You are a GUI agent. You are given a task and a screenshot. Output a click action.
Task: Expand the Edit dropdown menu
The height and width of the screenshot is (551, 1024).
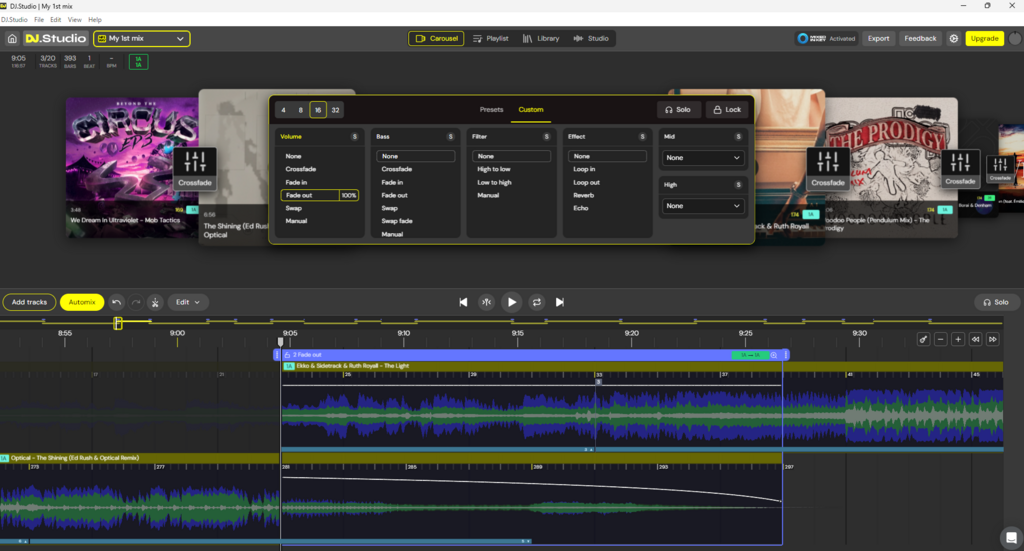pyautogui.click(x=188, y=302)
